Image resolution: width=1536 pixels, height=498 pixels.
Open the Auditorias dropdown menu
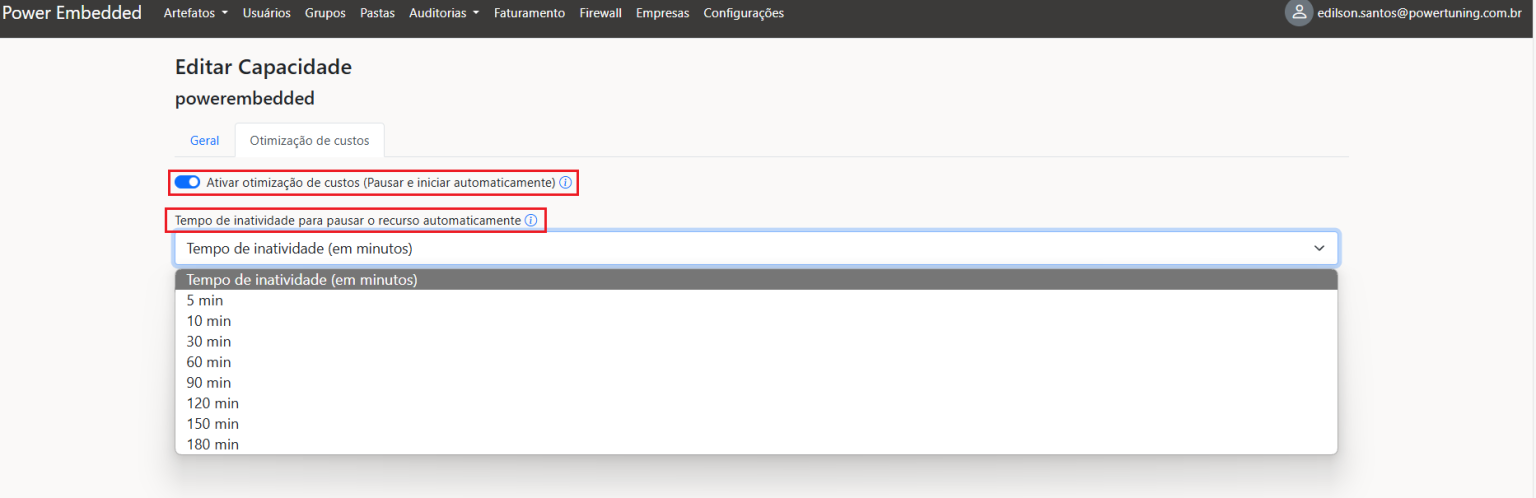point(444,13)
